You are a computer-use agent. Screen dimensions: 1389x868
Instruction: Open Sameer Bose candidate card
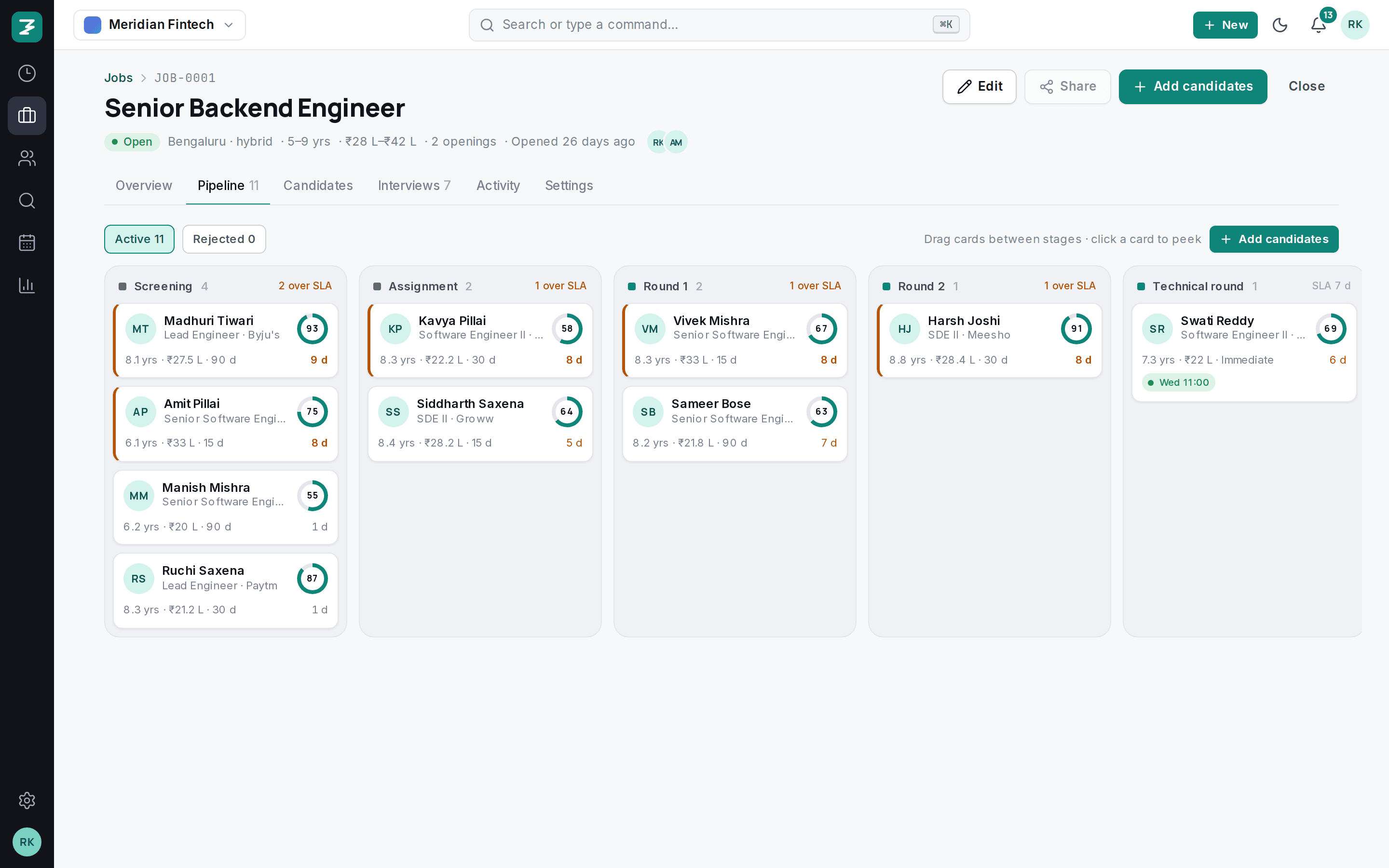[x=735, y=424]
